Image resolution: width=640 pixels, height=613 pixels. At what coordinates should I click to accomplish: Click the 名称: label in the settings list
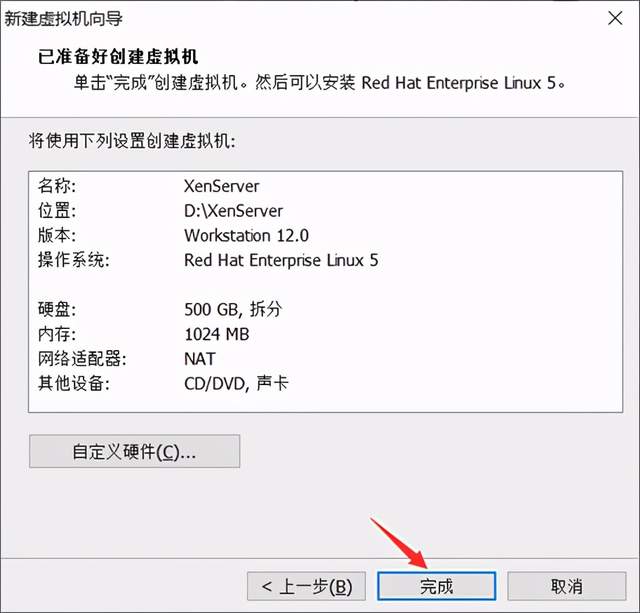(x=57, y=186)
